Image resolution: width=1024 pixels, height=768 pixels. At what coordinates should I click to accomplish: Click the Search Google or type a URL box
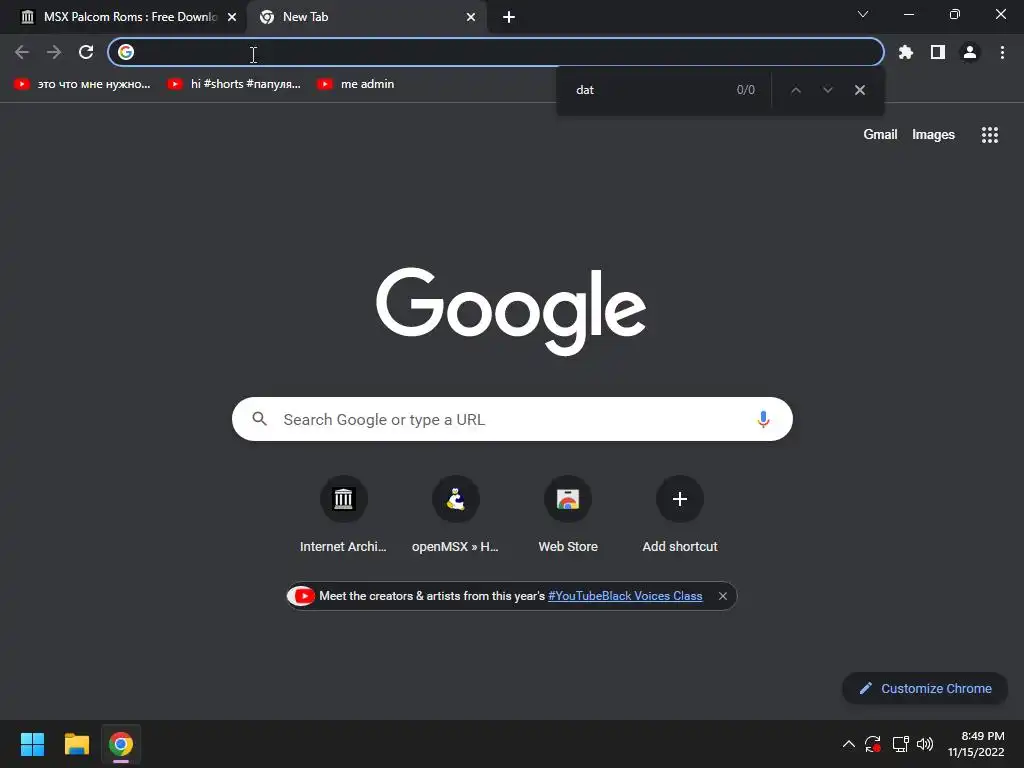pyautogui.click(x=512, y=419)
